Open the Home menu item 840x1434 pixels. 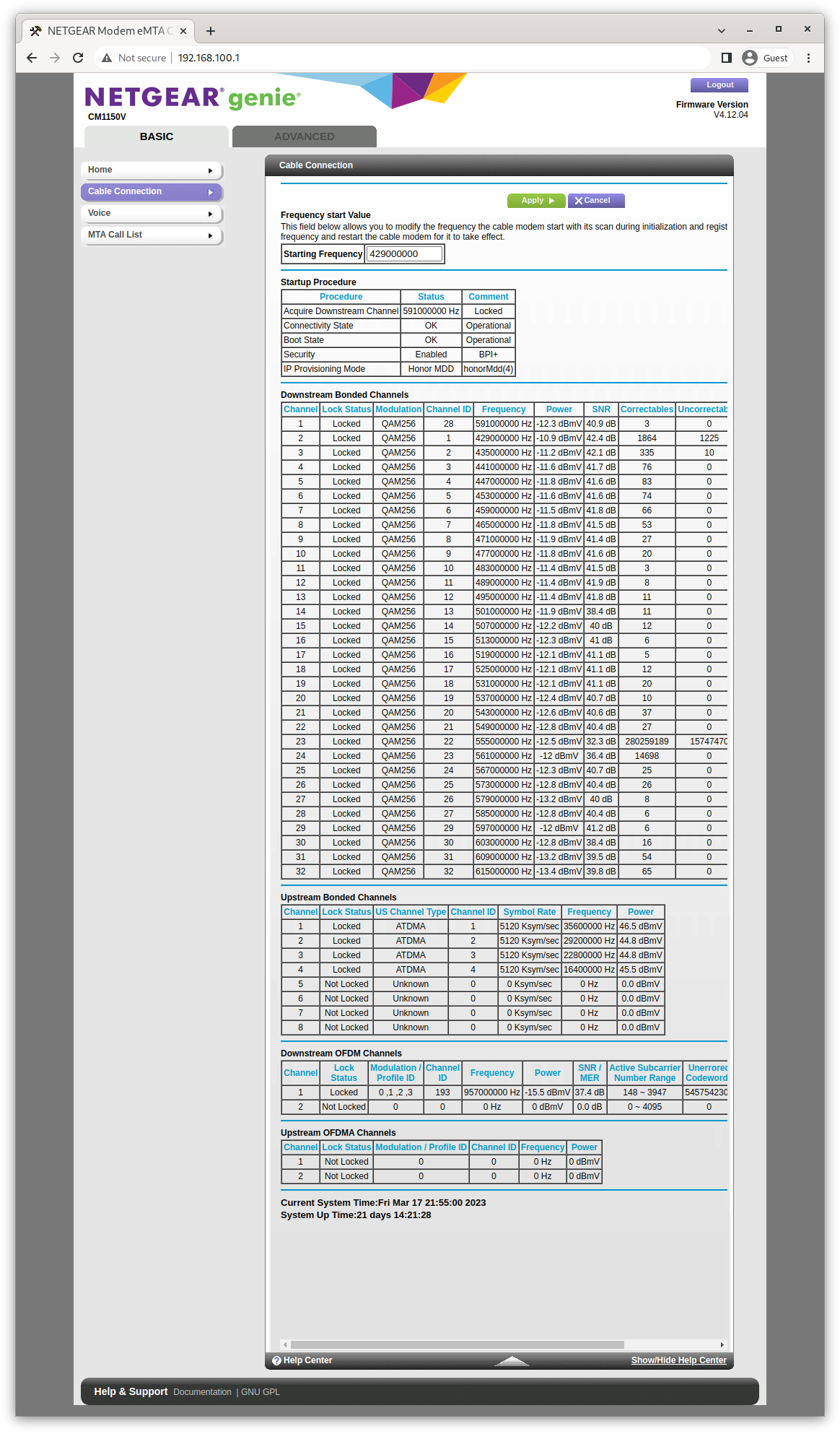(152, 170)
